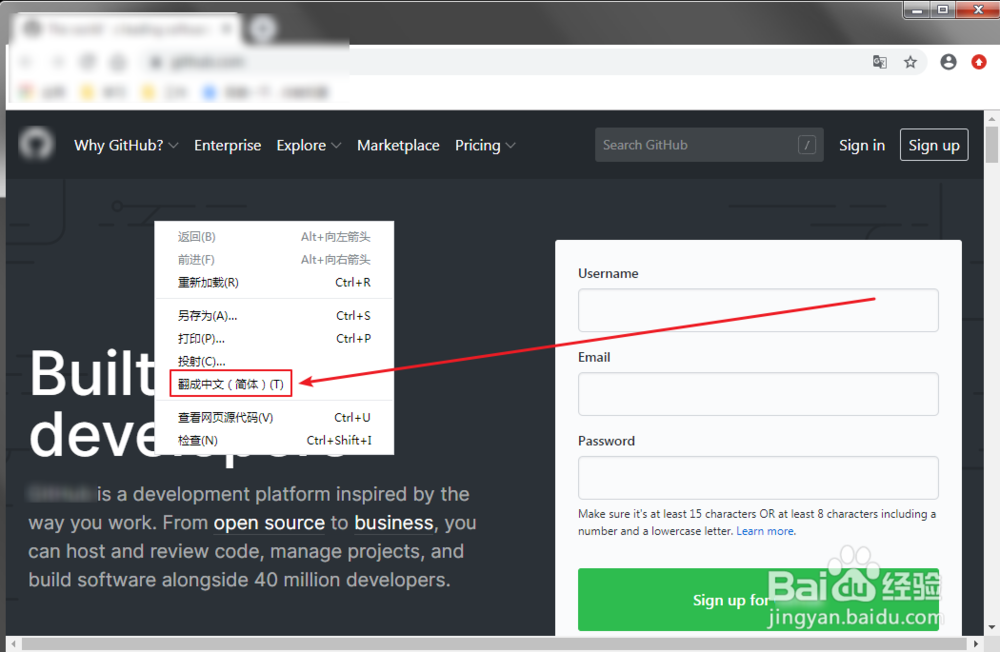Click the Sign up button in header
1000x652 pixels.
point(934,145)
